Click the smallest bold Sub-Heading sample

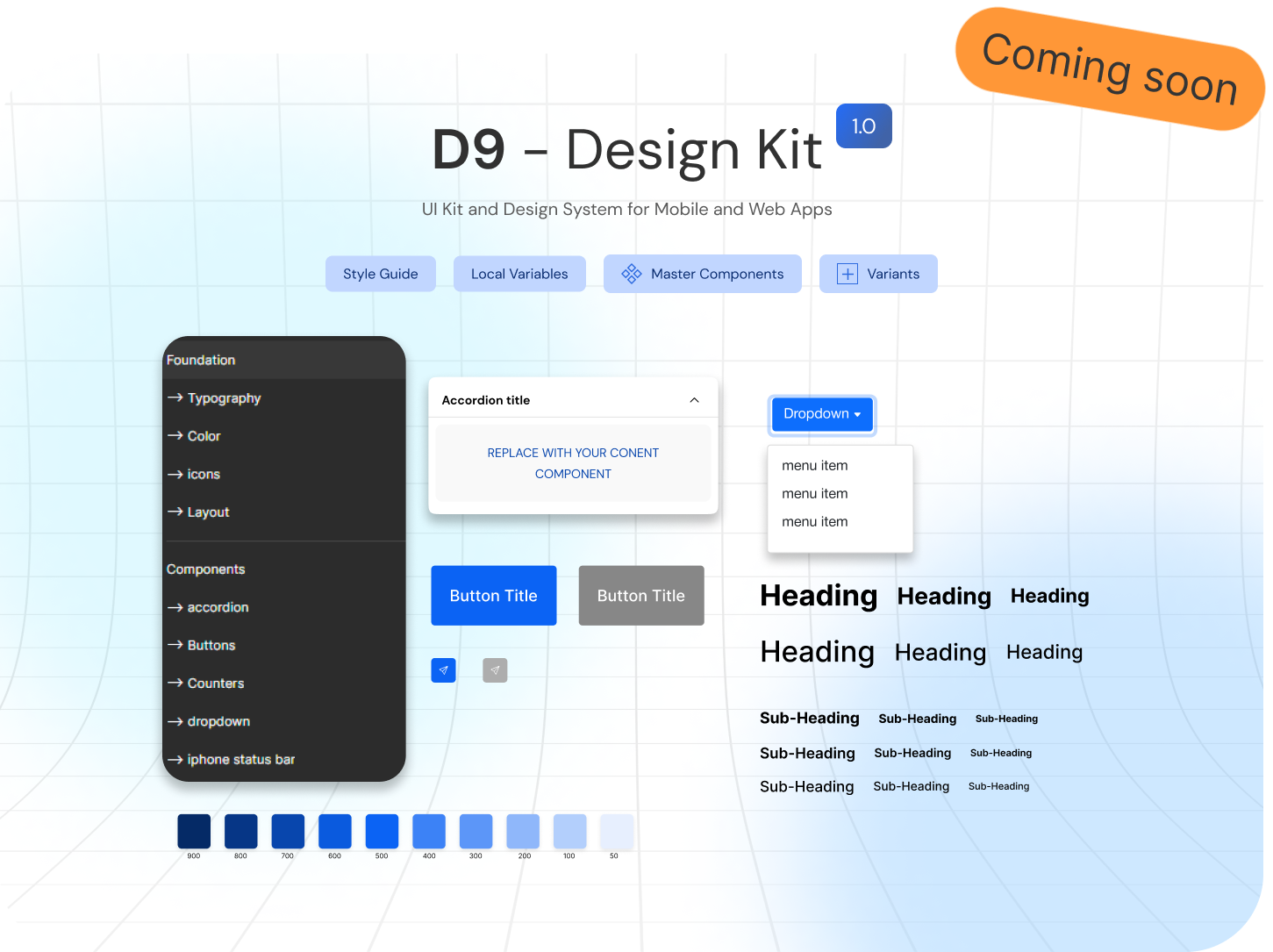1006,719
